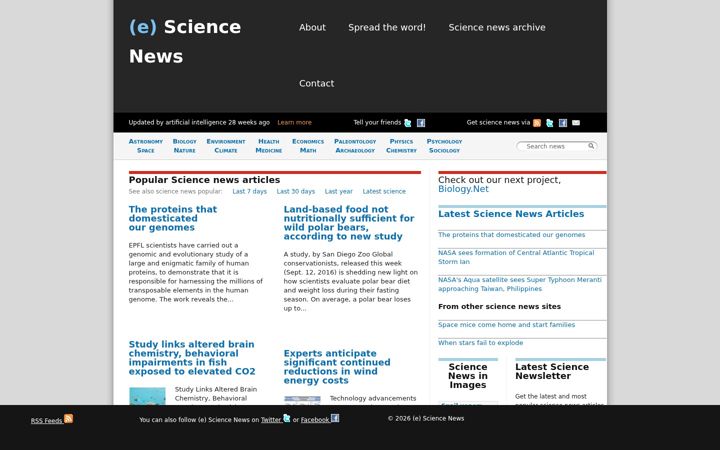The width and height of the screenshot is (720, 450).
Task: Click the magnifier icon in search box
Action: (591, 146)
